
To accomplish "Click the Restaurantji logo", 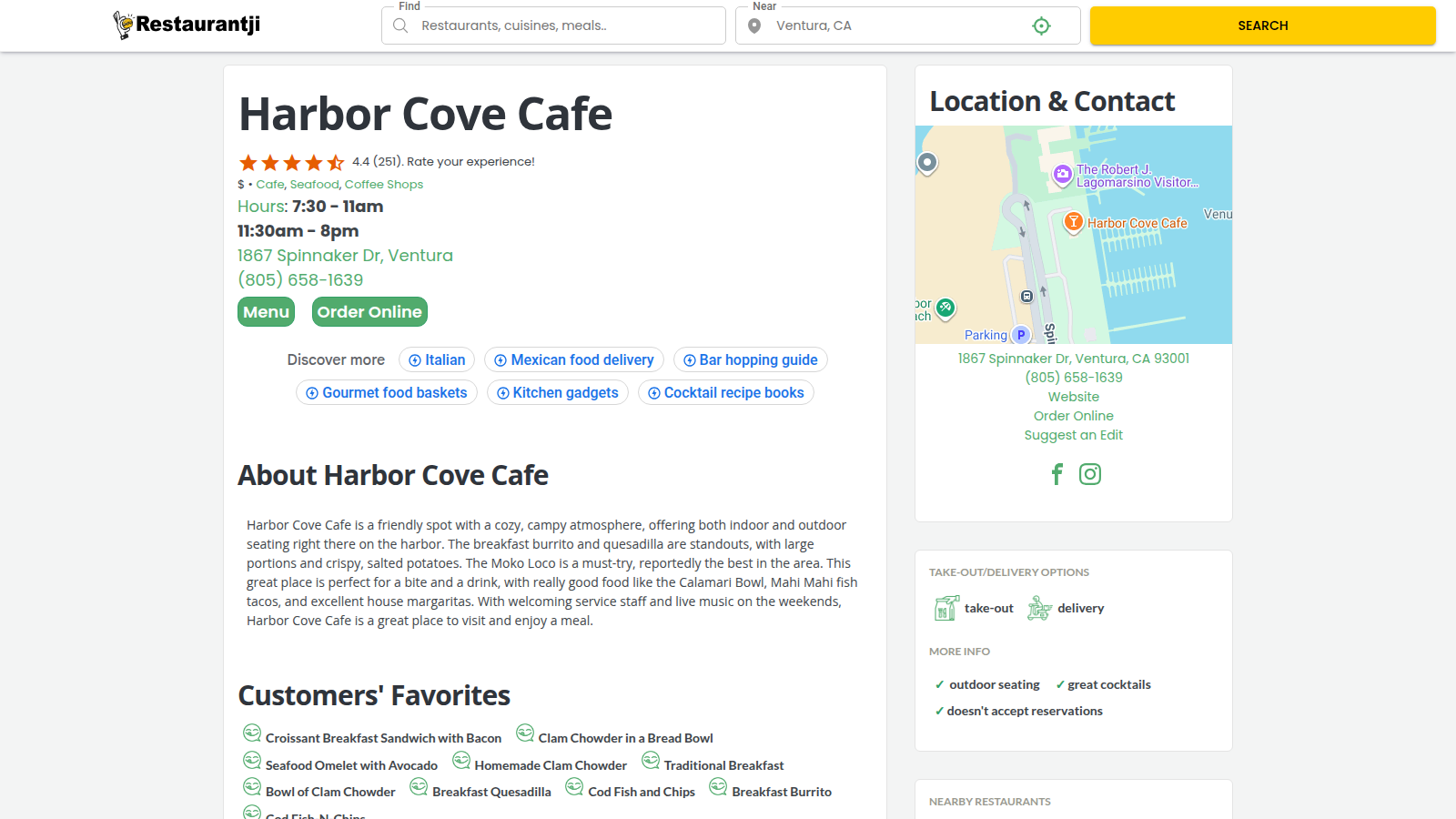I will click(187, 25).
